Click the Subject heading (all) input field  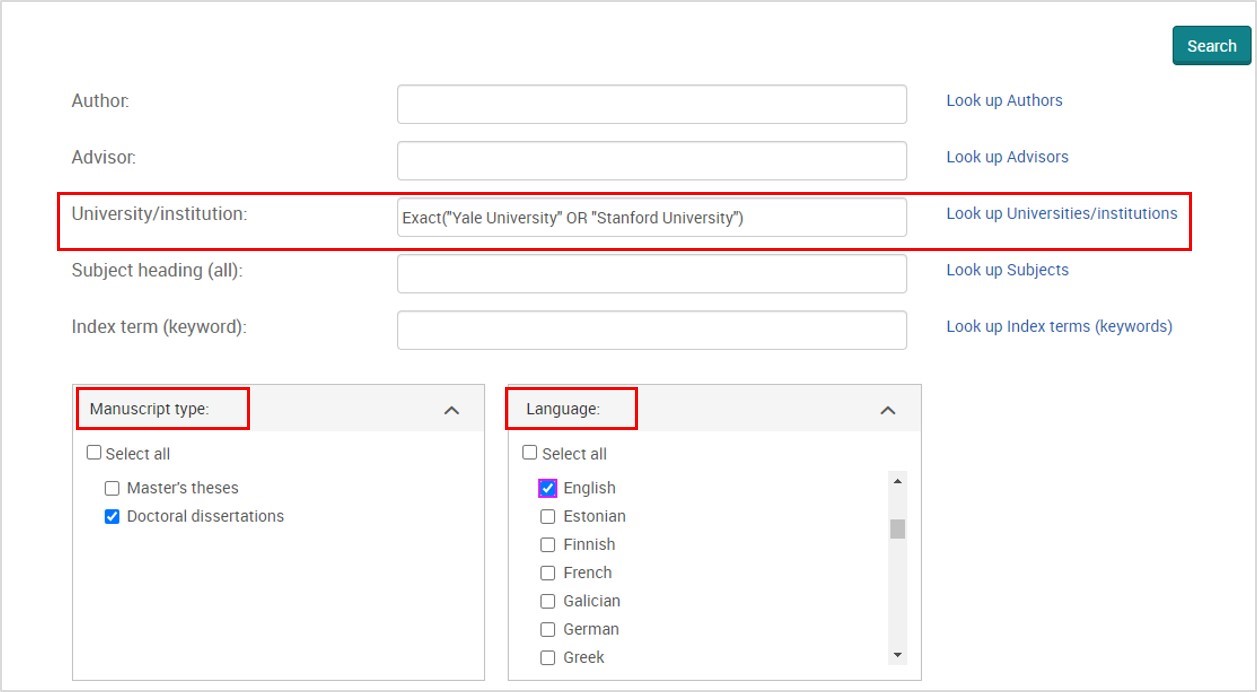point(652,274)
